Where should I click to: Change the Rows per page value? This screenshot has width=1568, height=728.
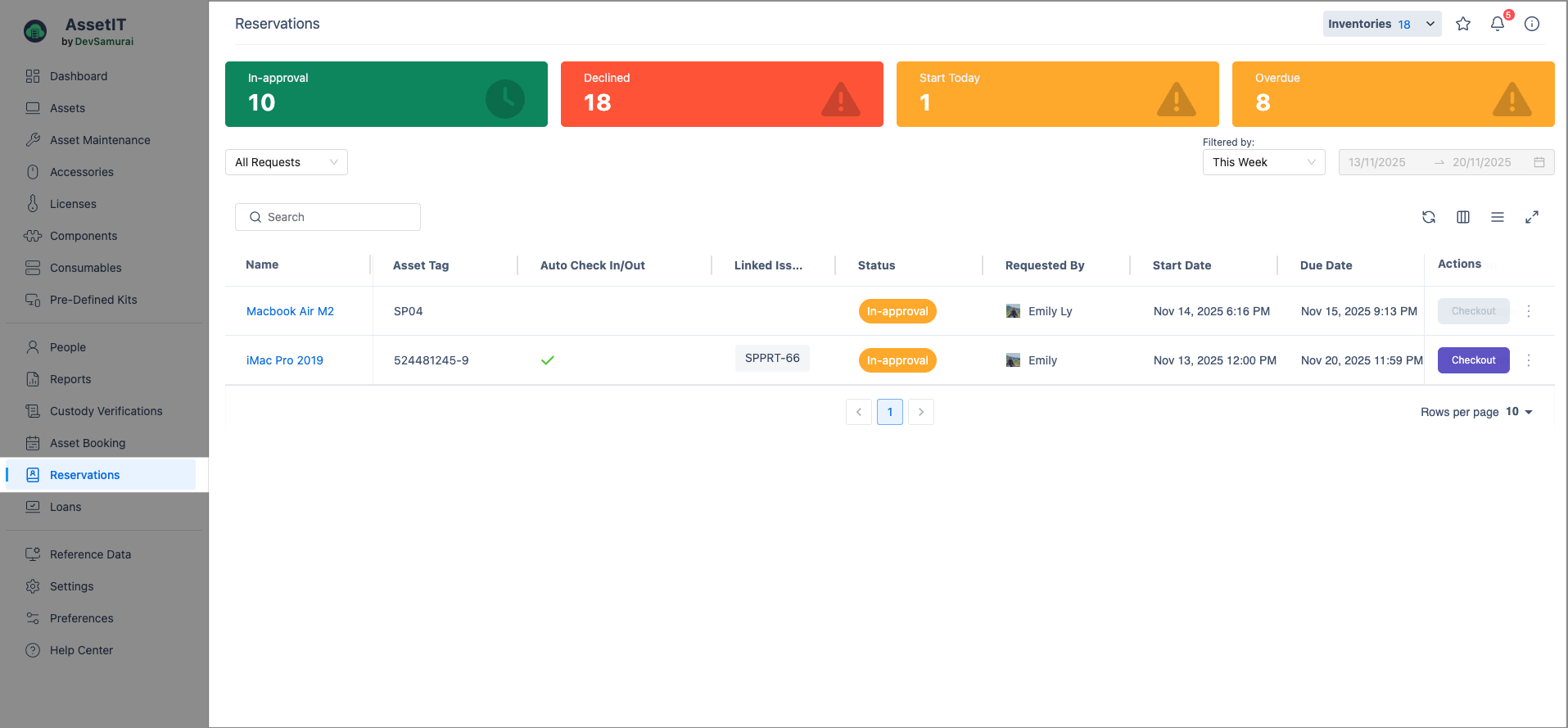pos(1518,412)
